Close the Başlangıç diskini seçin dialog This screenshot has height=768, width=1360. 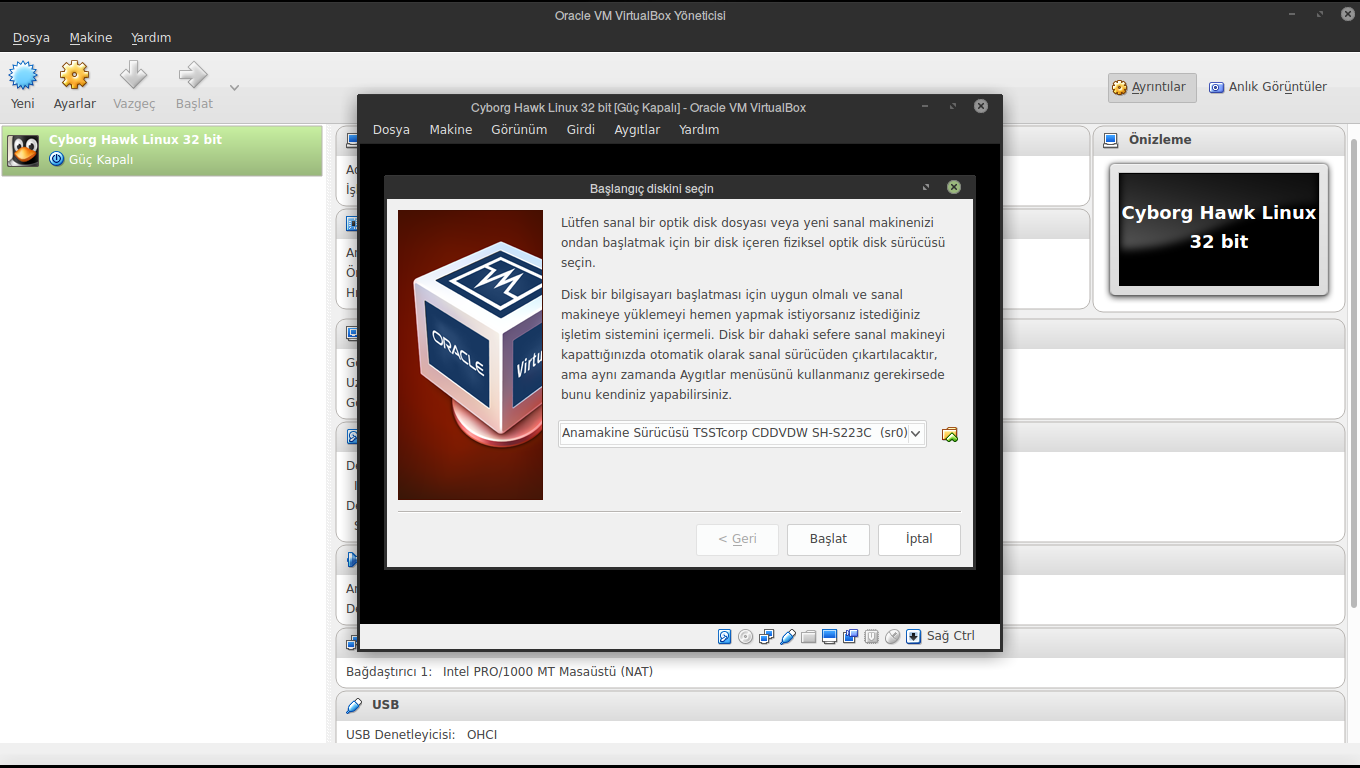(954, 187)
